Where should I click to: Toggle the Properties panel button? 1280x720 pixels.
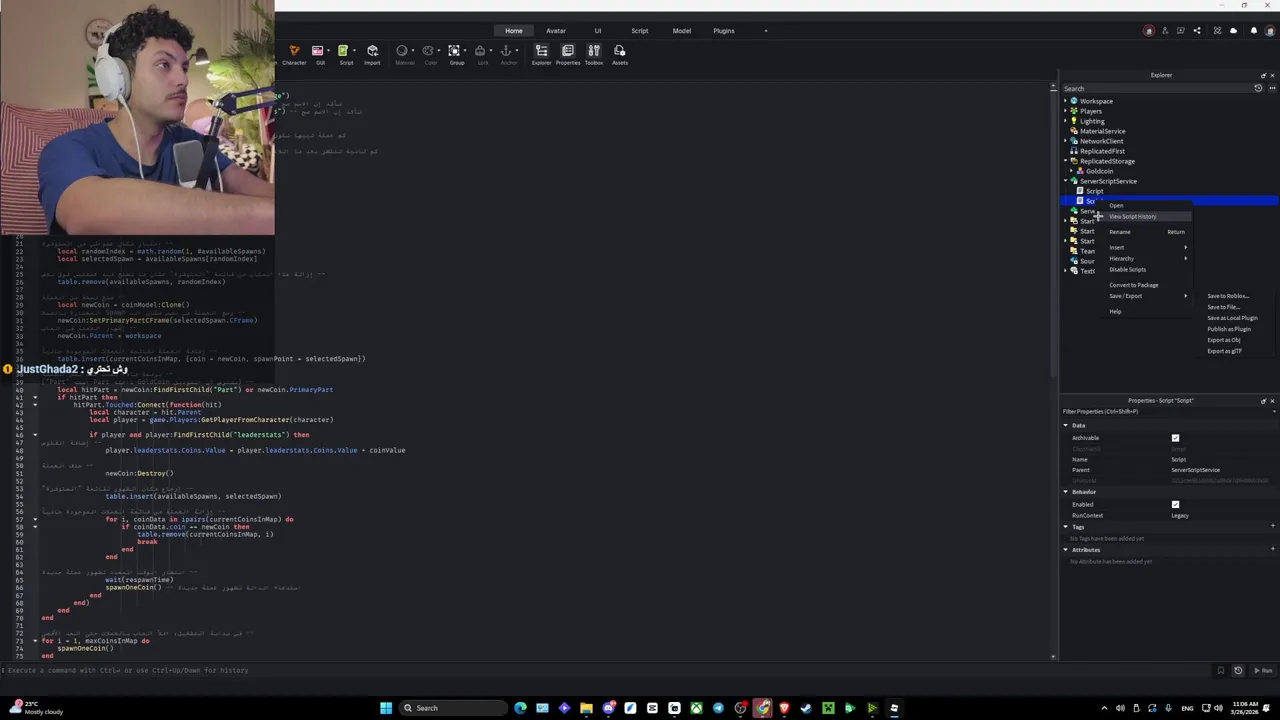click(x=567, y=55)
